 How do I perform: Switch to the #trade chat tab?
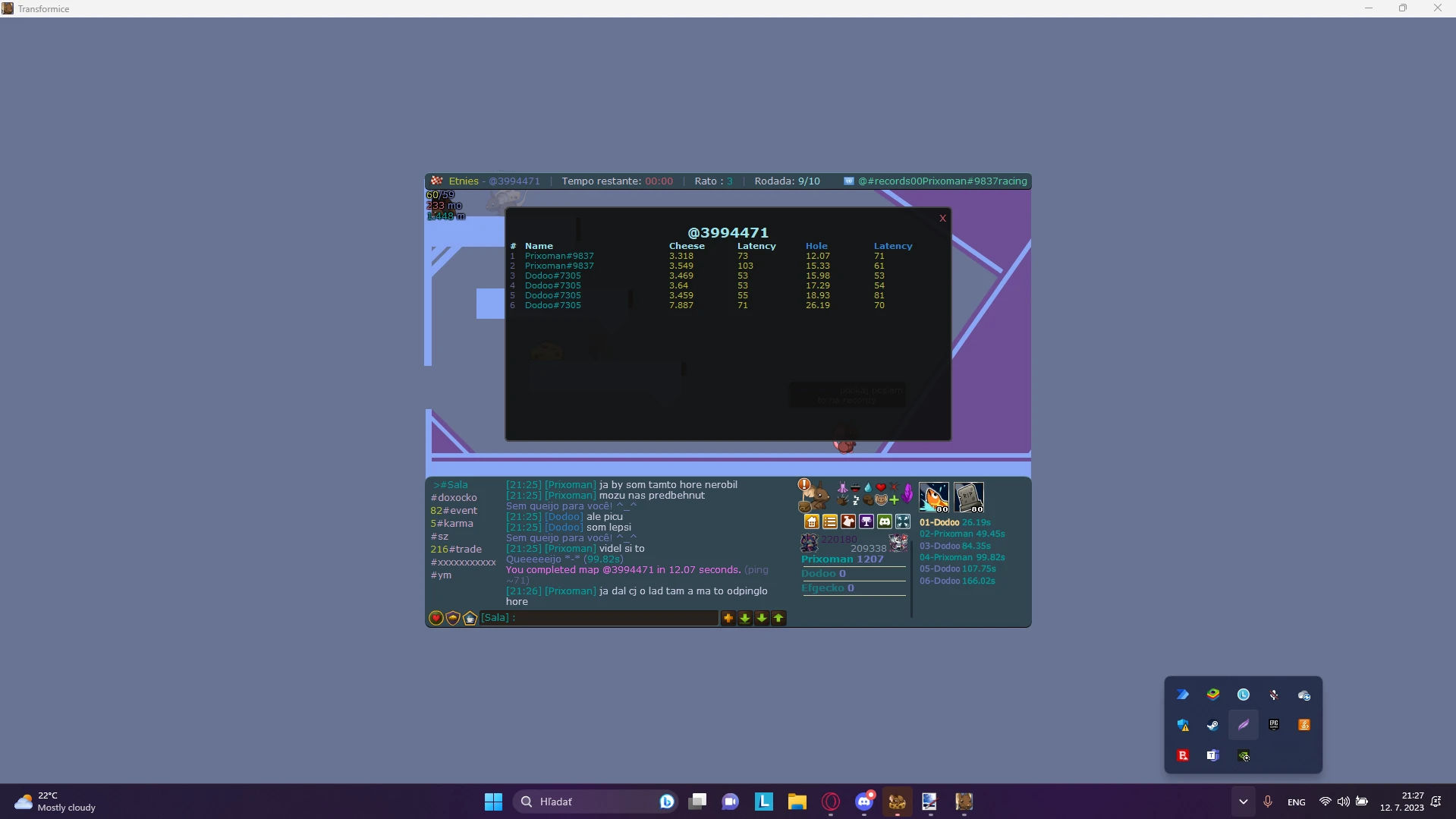pos(456,550)
